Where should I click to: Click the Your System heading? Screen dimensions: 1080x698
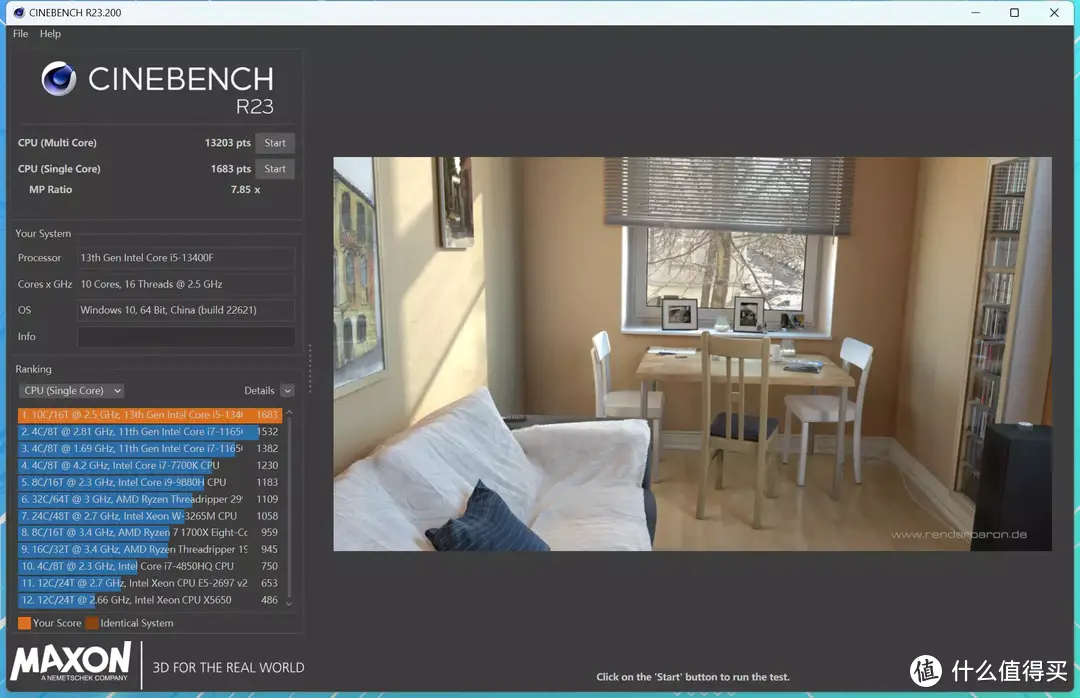tap(43, 234)
